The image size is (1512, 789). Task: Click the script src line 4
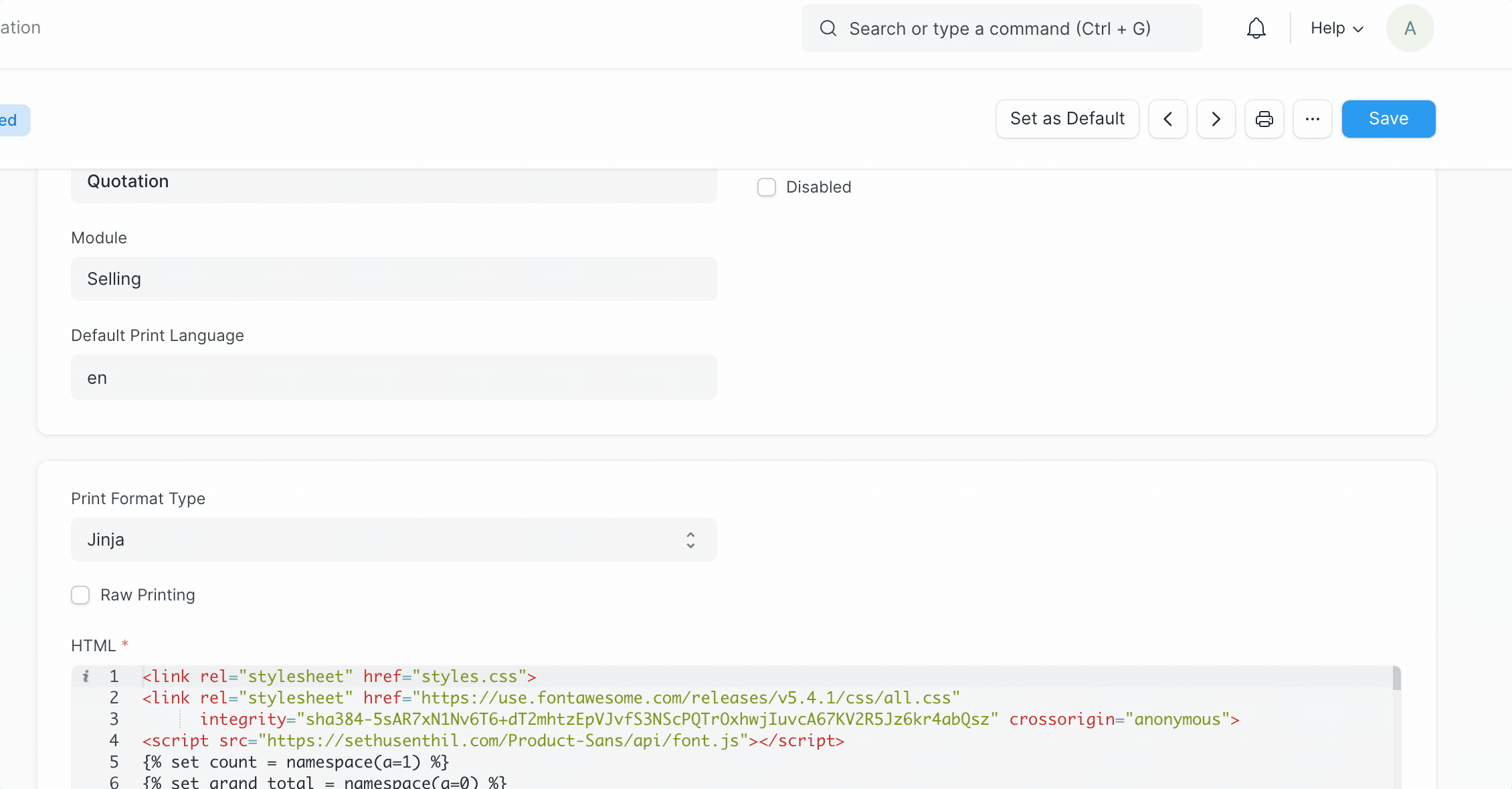(x=493, y=741)
